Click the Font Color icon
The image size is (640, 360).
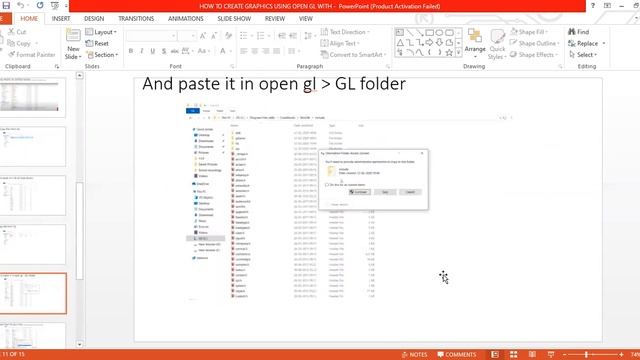click(223, 51)
